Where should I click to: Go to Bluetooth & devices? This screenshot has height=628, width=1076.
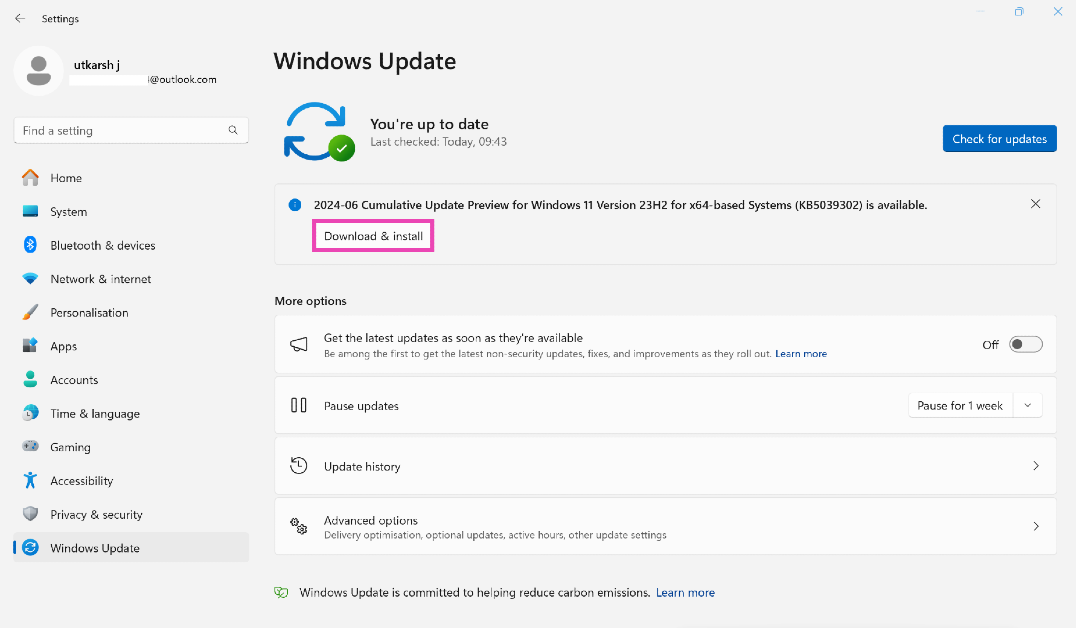coord(131,245)
